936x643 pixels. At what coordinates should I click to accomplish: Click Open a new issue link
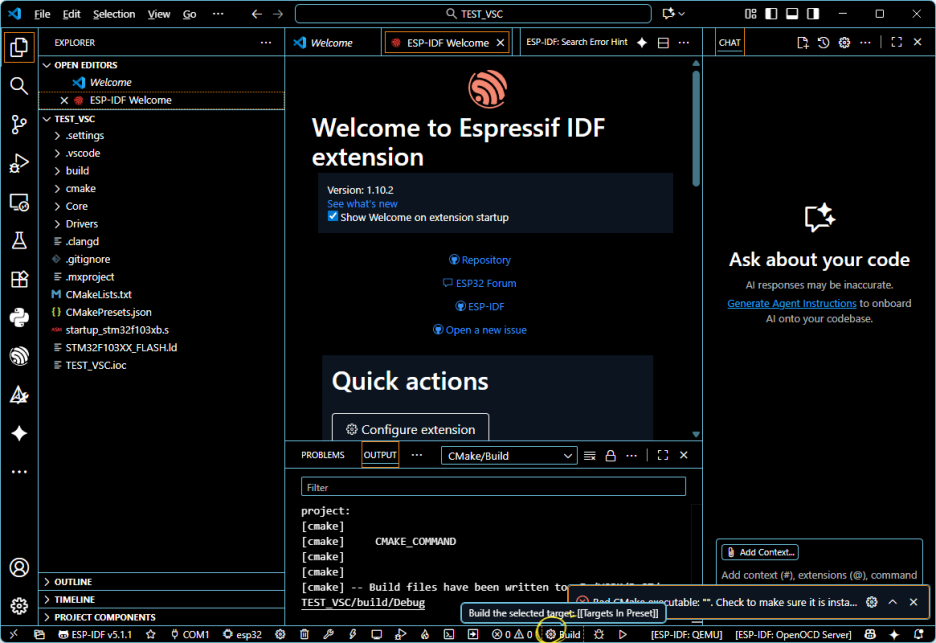[x=480, y=330]
